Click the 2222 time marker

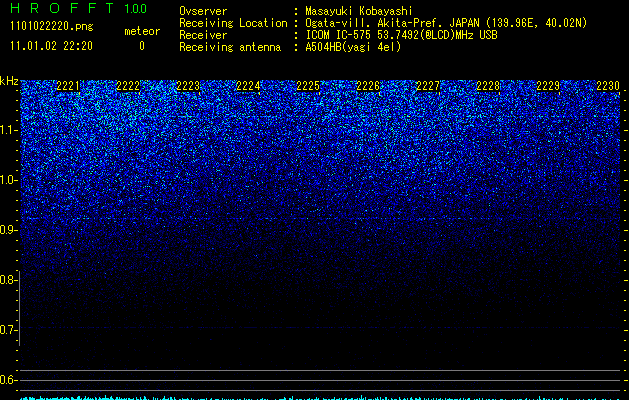(x=128, y=86)
